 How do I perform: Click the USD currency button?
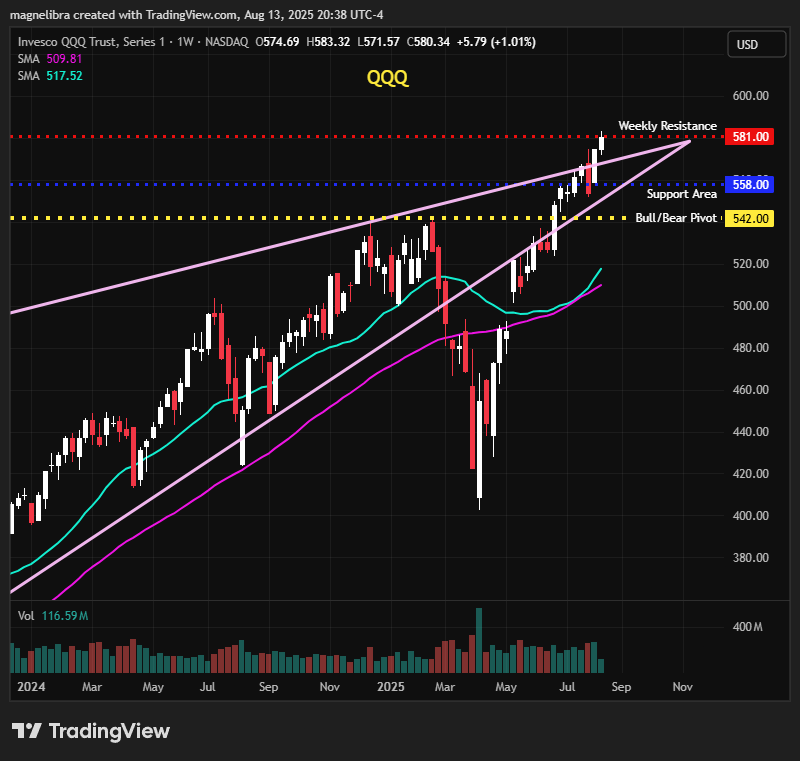(x=757, y=44)
